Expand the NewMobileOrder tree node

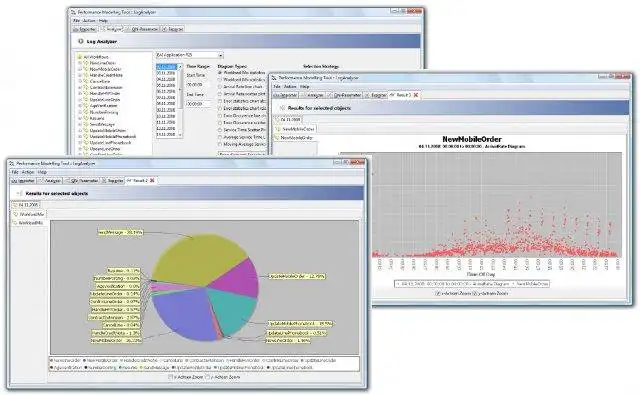(x=80, y=69)
